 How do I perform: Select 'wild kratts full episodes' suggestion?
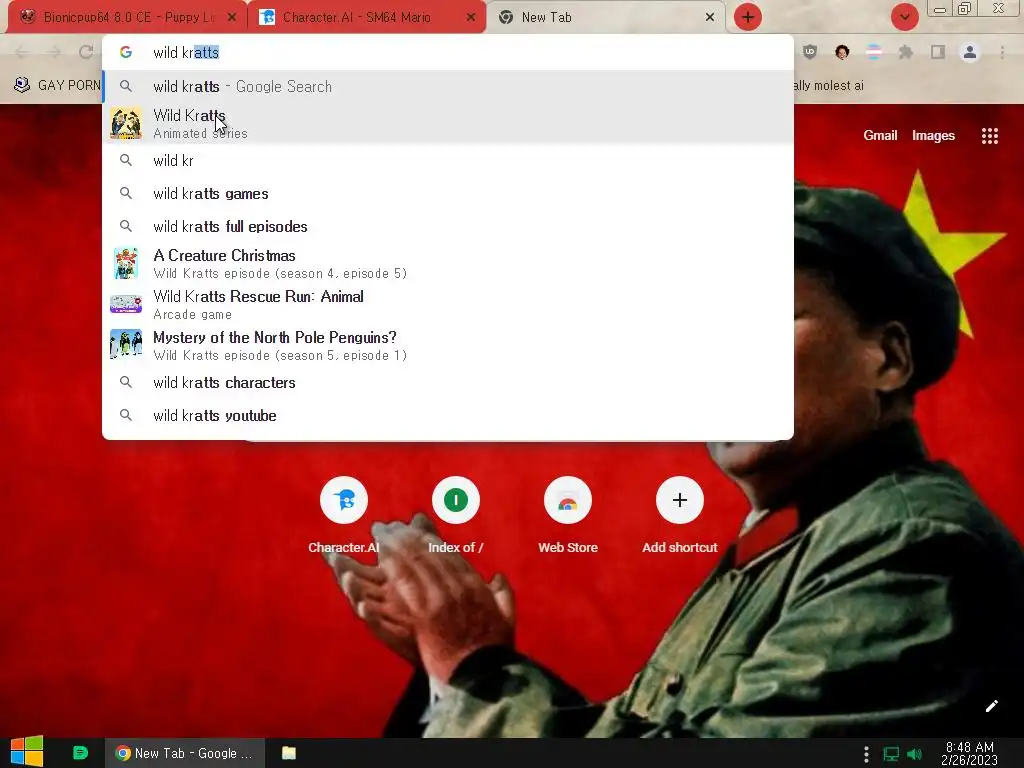pyautogui.click(x=448, y=227)
